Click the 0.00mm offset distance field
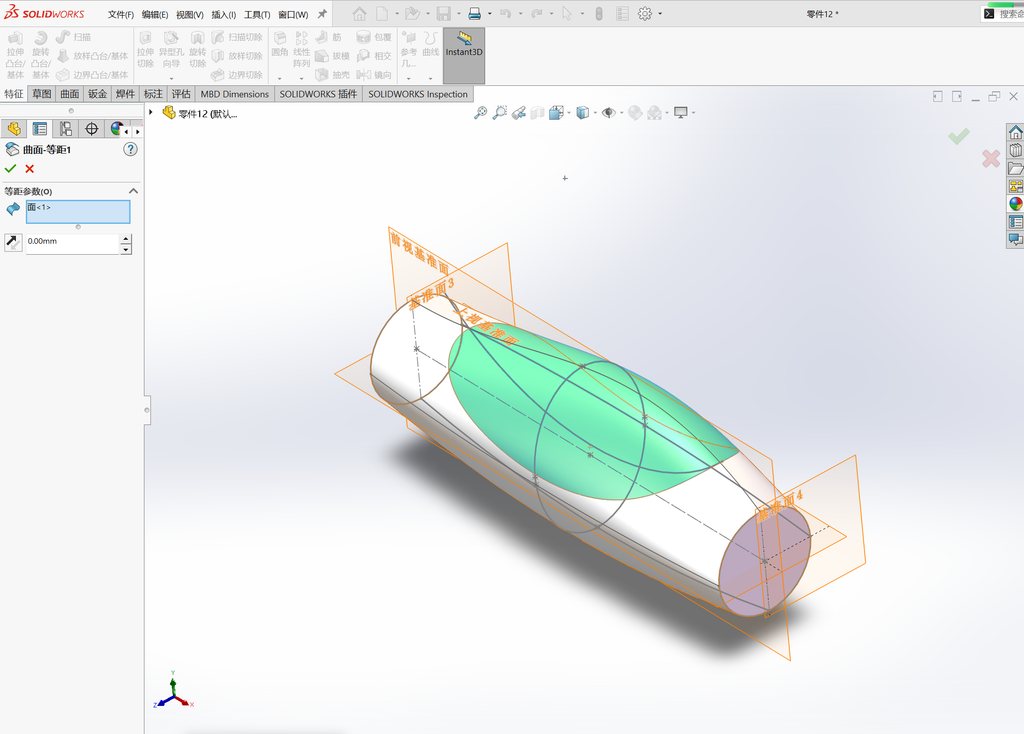This screenshot has width=1024, height=734. point(72,244)
